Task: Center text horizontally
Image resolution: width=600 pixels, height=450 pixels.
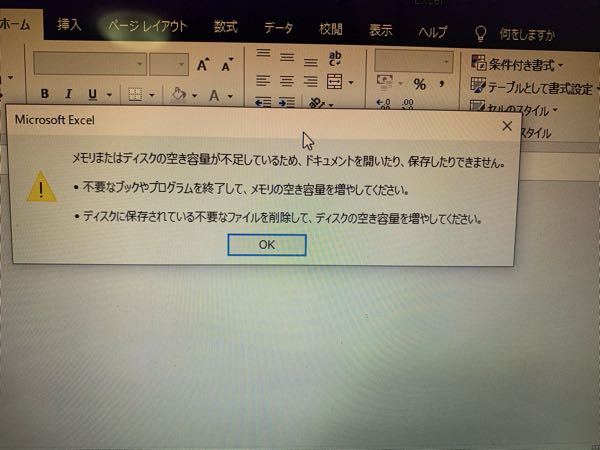Action: (x=287, y=81)
